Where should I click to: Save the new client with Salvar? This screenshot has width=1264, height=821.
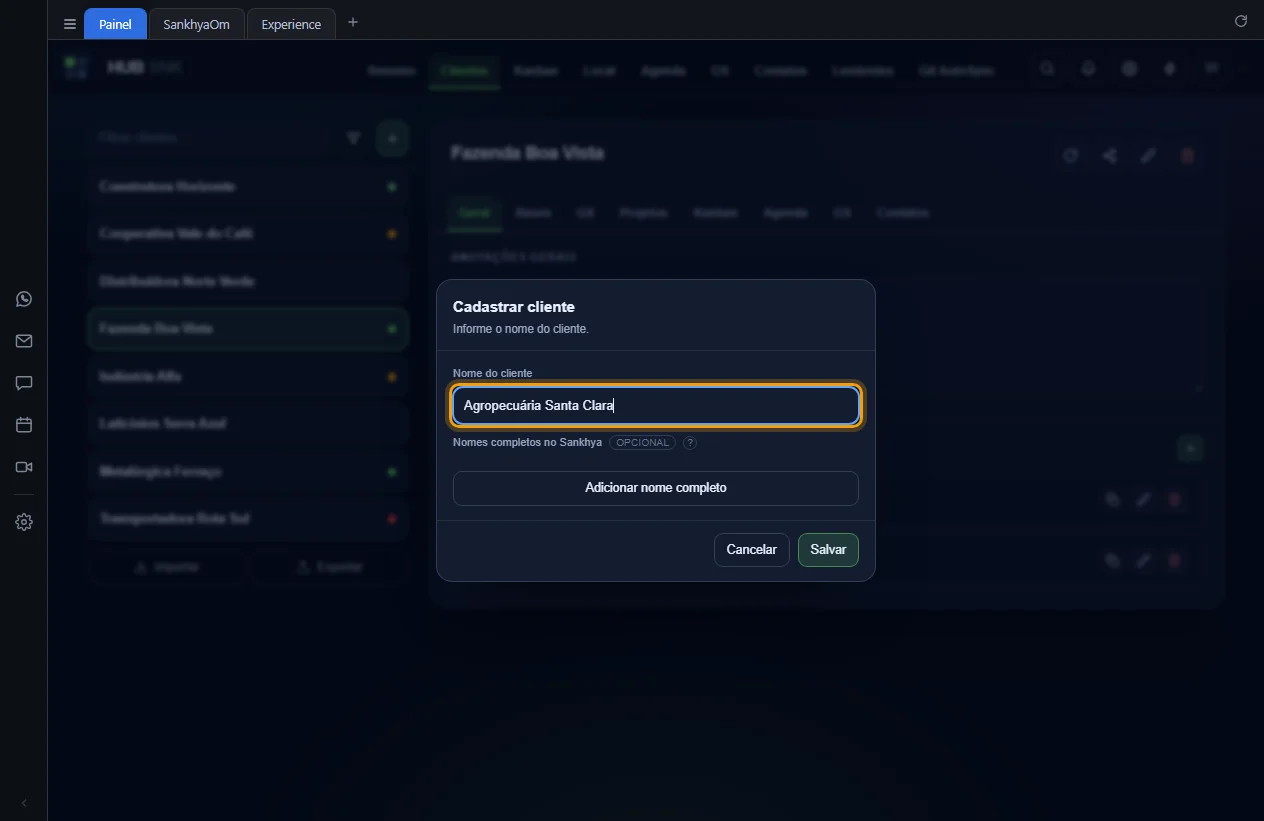click(x=828, y=550)
